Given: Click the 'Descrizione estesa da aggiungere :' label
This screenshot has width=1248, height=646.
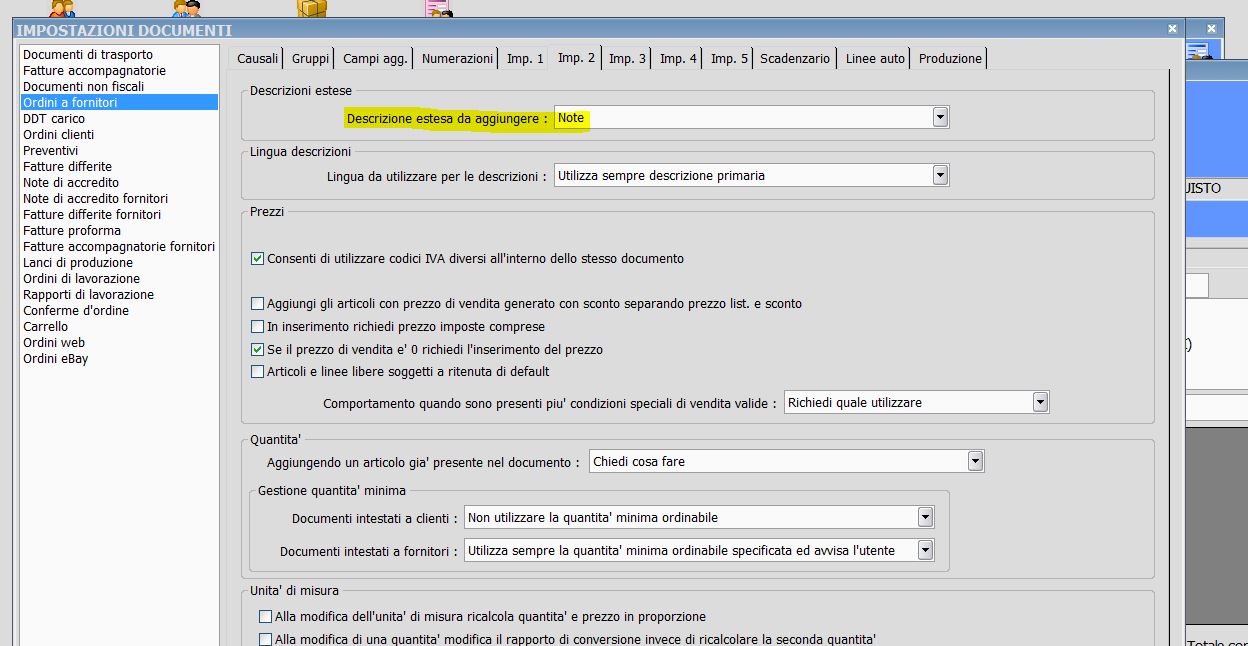Looking at the screenshot, I should tap(447, 119).
